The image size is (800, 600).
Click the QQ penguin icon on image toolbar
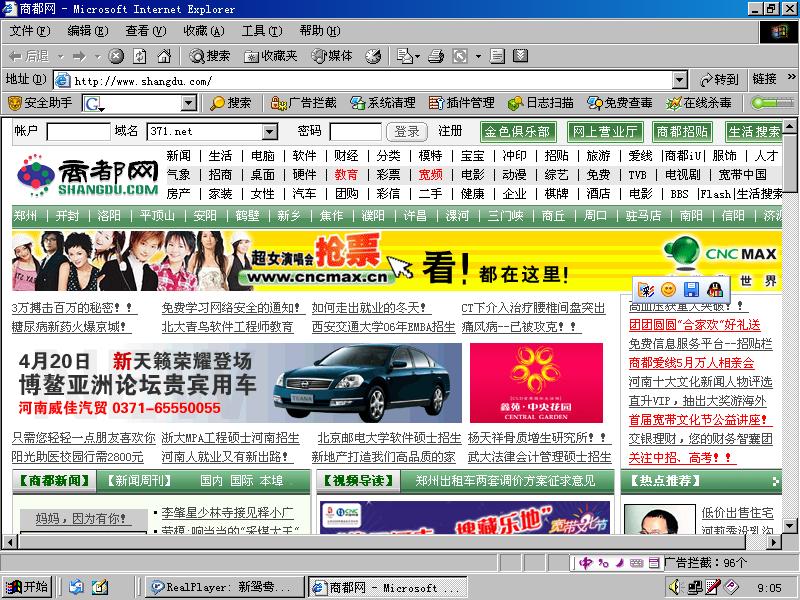[714, 290]
